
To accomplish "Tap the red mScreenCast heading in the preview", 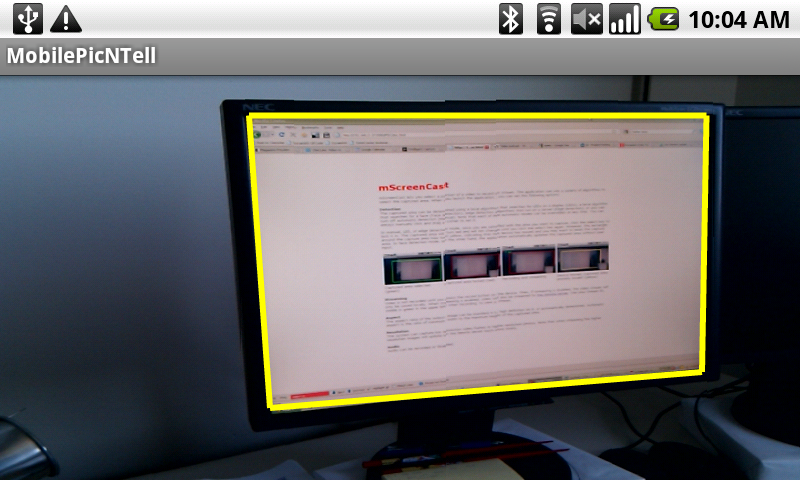I will 413,186.
